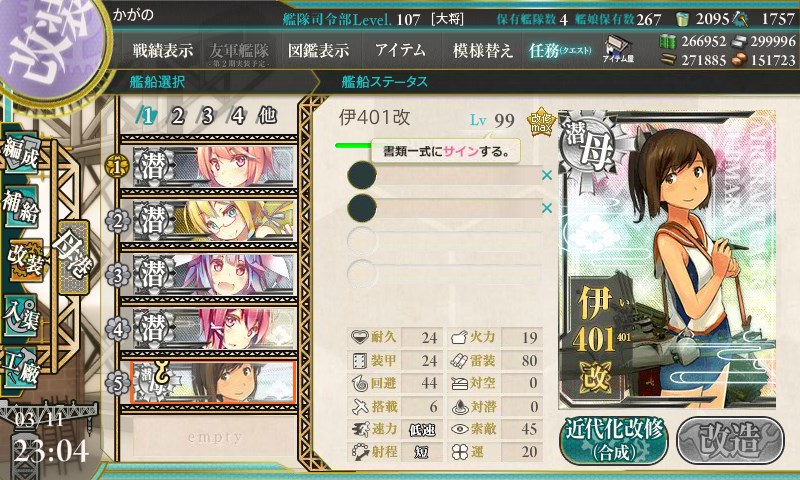Open the アイテム屋 item shop icon
The width and height of the screenshot is (800, 480).
pos(618,49)
